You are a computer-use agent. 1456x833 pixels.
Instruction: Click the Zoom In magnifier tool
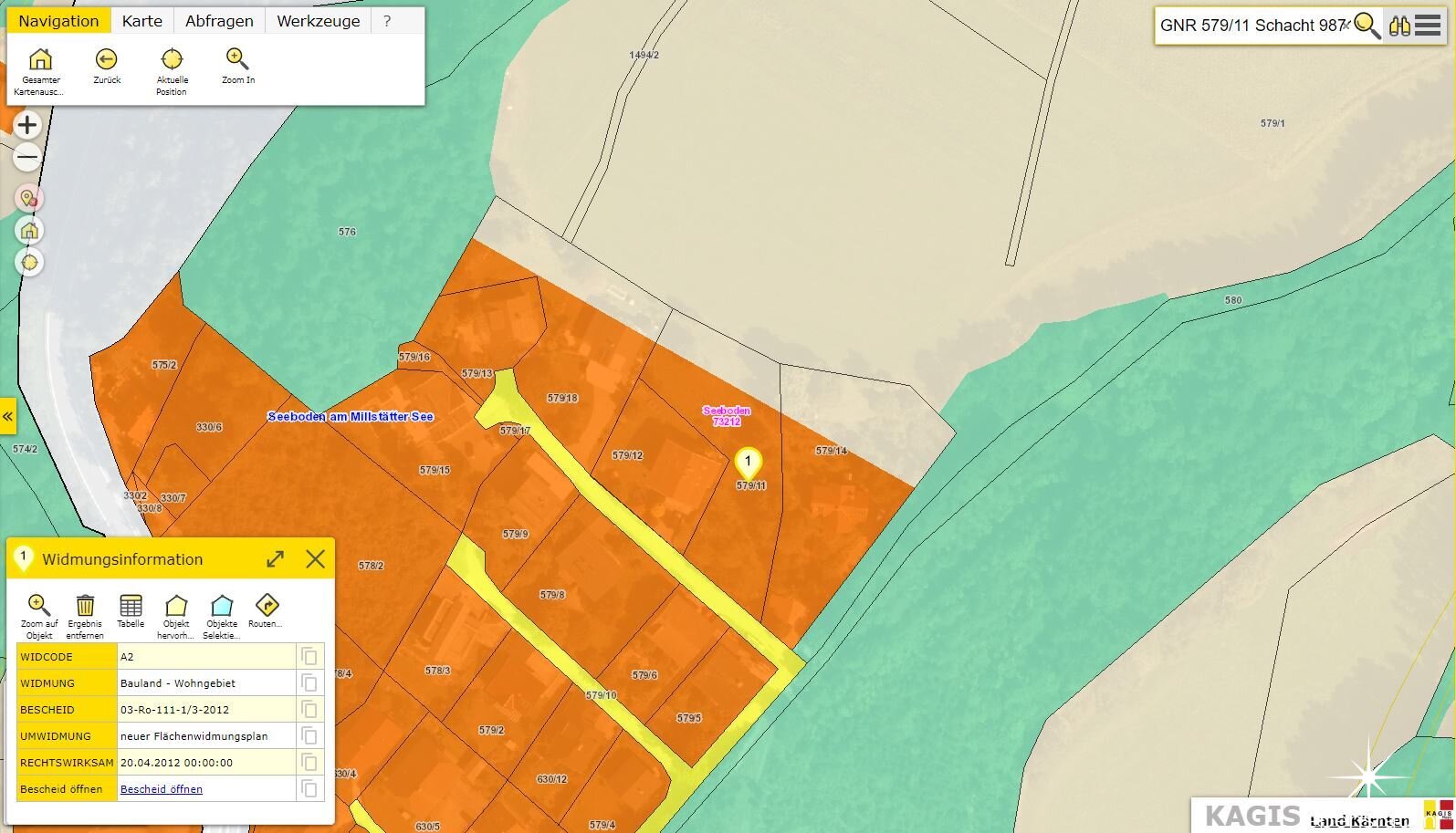tap(237, 60)
